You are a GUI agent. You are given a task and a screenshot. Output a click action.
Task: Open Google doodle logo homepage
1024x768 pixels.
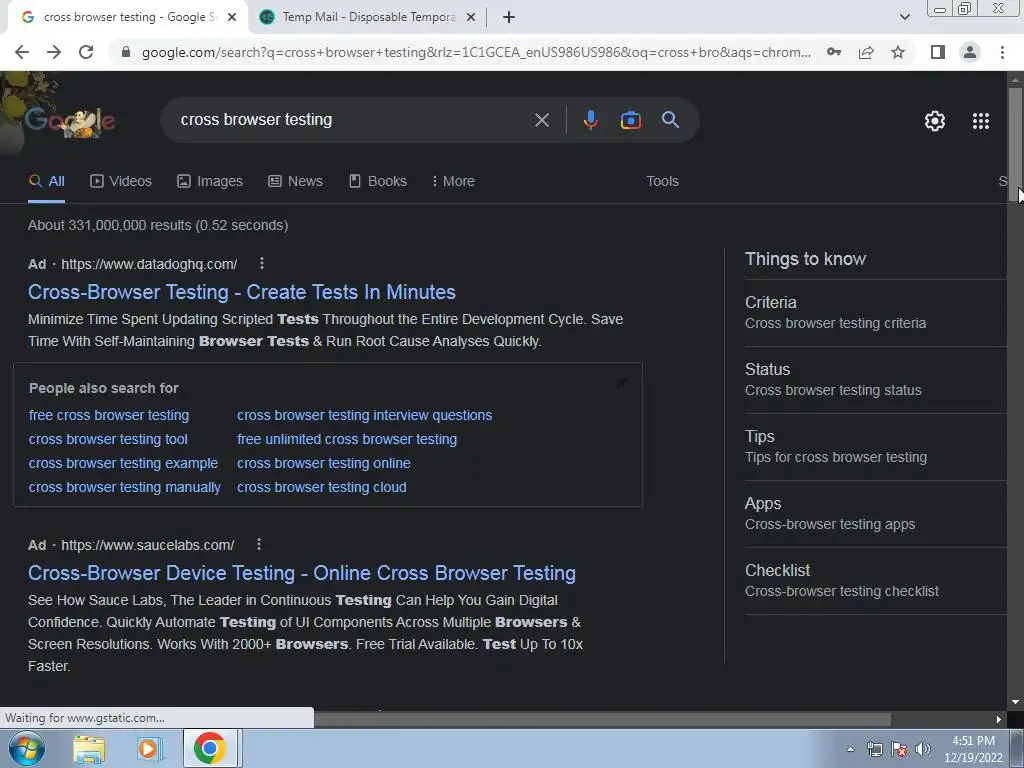click(70, 121)
